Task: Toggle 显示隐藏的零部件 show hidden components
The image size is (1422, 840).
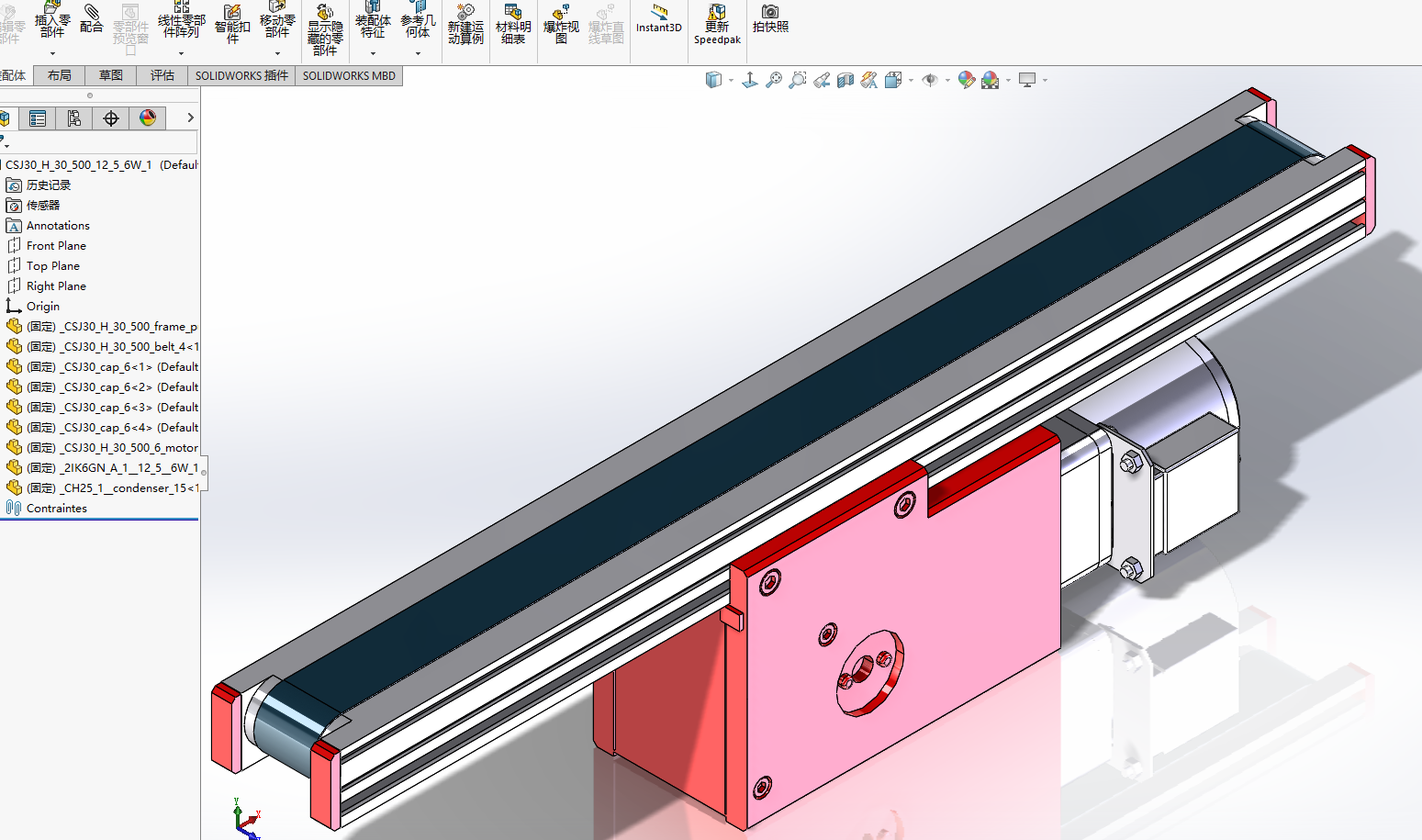Action: click(325, 28)
